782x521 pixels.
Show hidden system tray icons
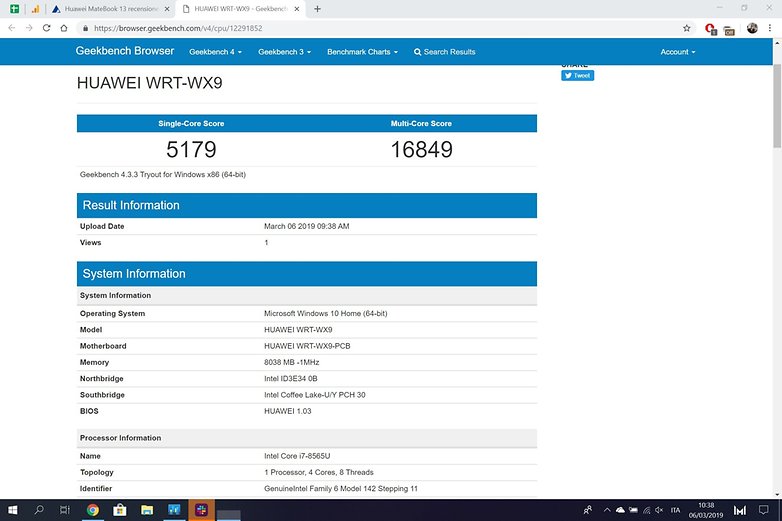pos(607,510)
